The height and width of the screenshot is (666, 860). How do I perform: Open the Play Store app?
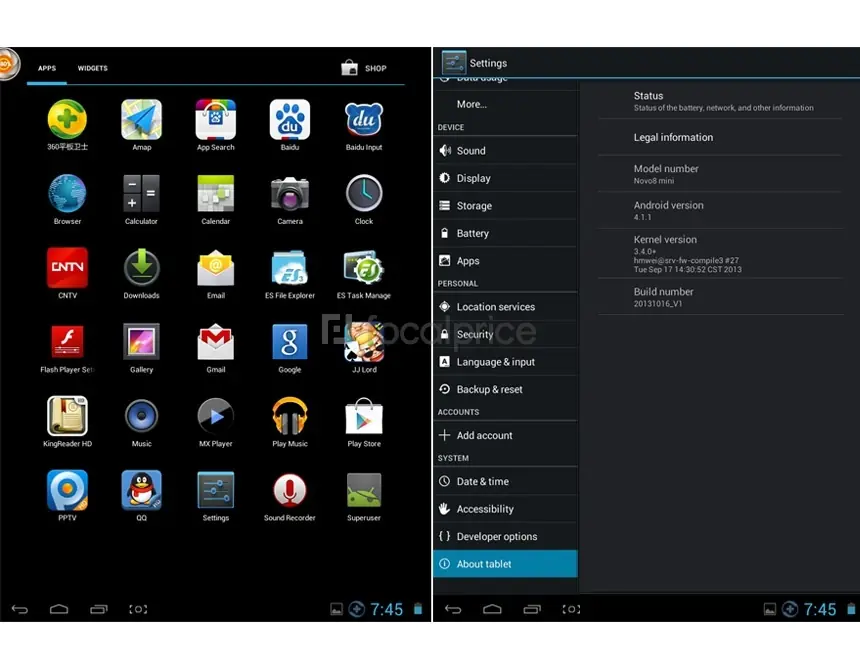point(364,415)
